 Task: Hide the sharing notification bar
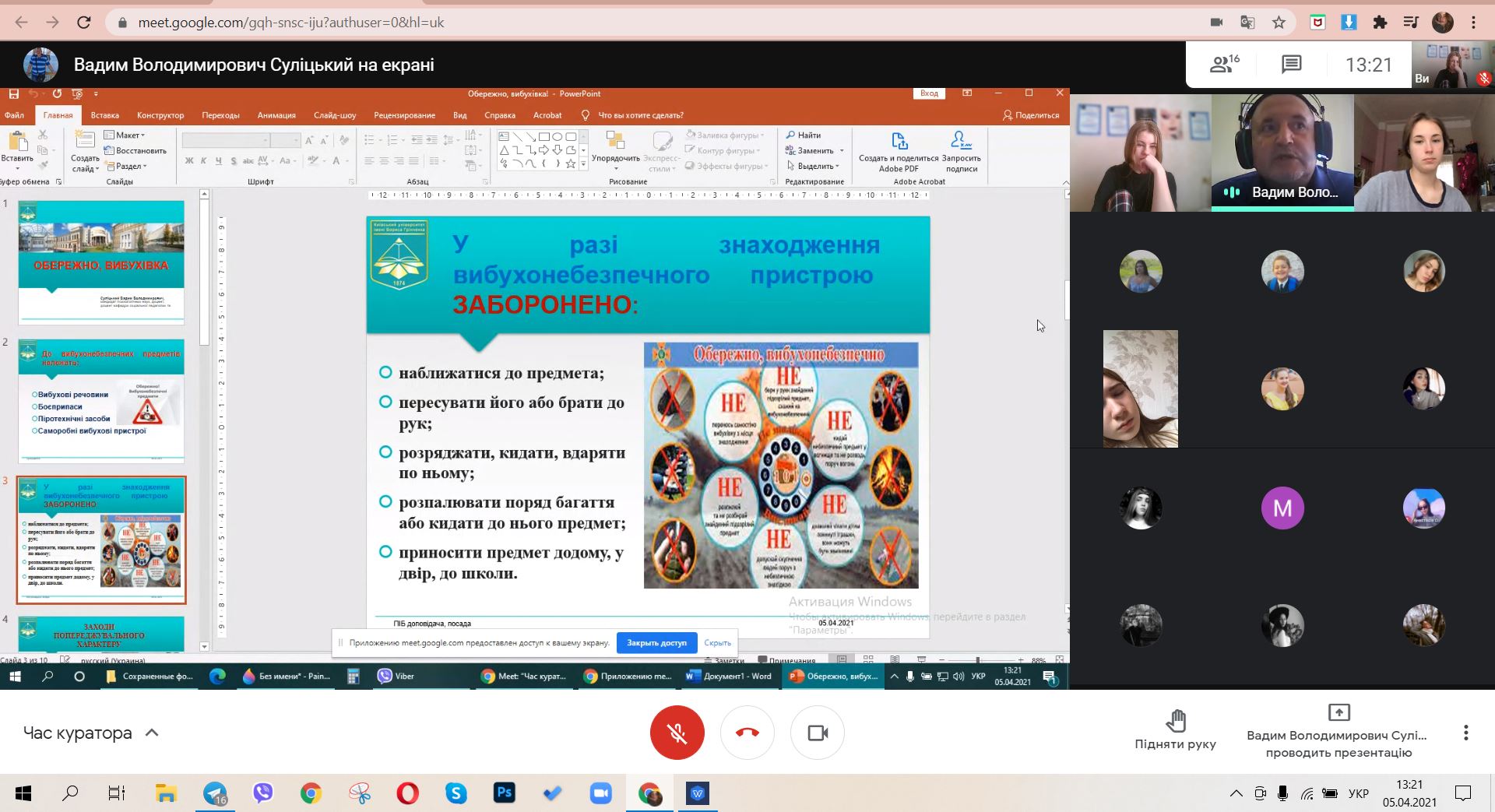(x=717, y=643)
